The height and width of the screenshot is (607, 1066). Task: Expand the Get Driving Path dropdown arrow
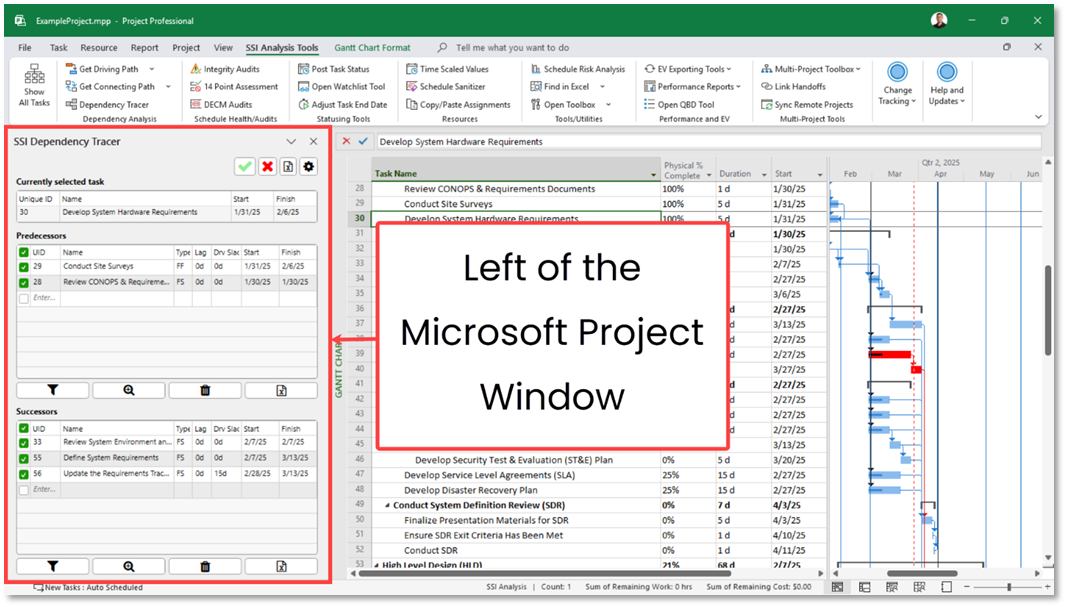click(152, 69)
